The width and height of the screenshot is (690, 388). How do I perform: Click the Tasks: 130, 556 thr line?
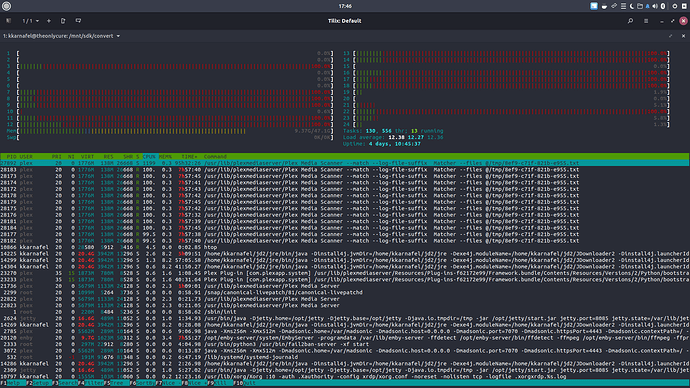point(393,131)
